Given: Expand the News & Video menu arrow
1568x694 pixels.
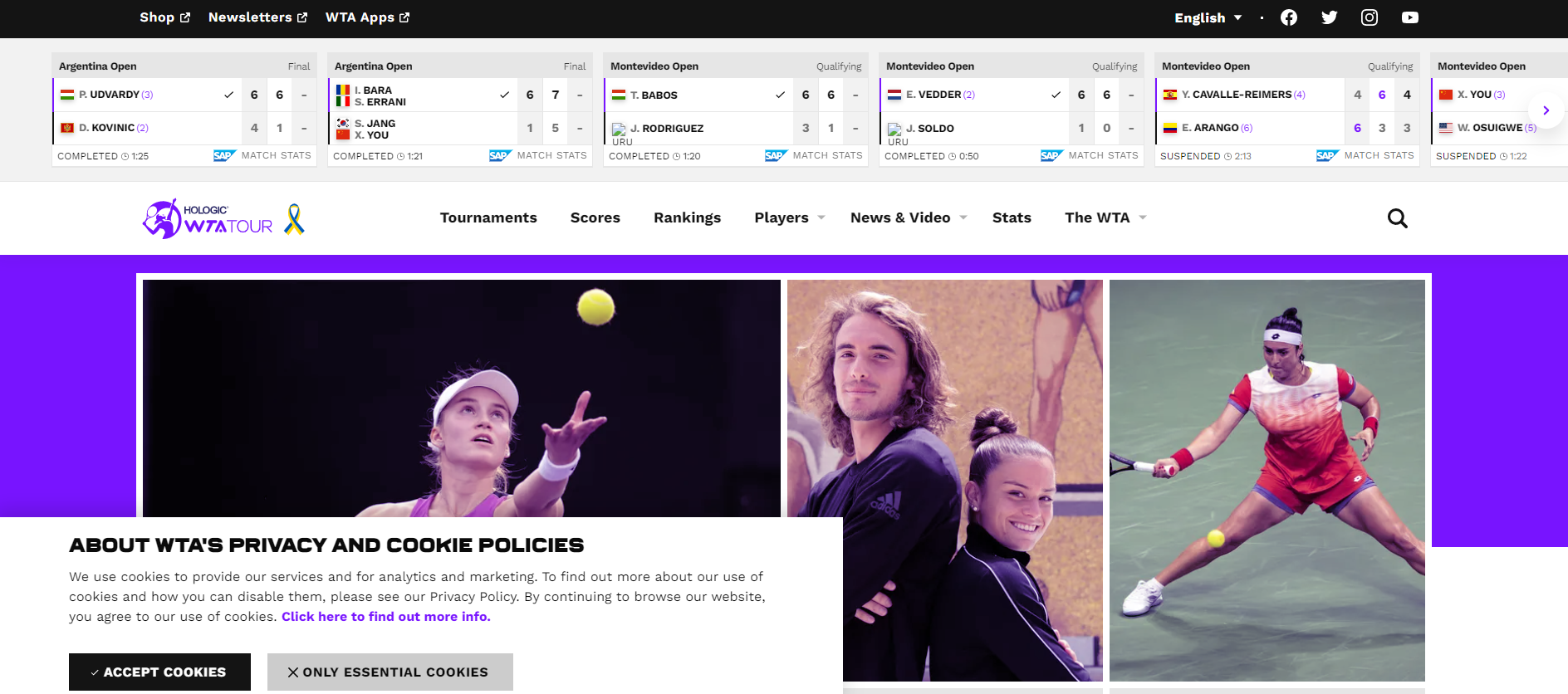Looking at the screenshot, I should [x=963, y=217].
